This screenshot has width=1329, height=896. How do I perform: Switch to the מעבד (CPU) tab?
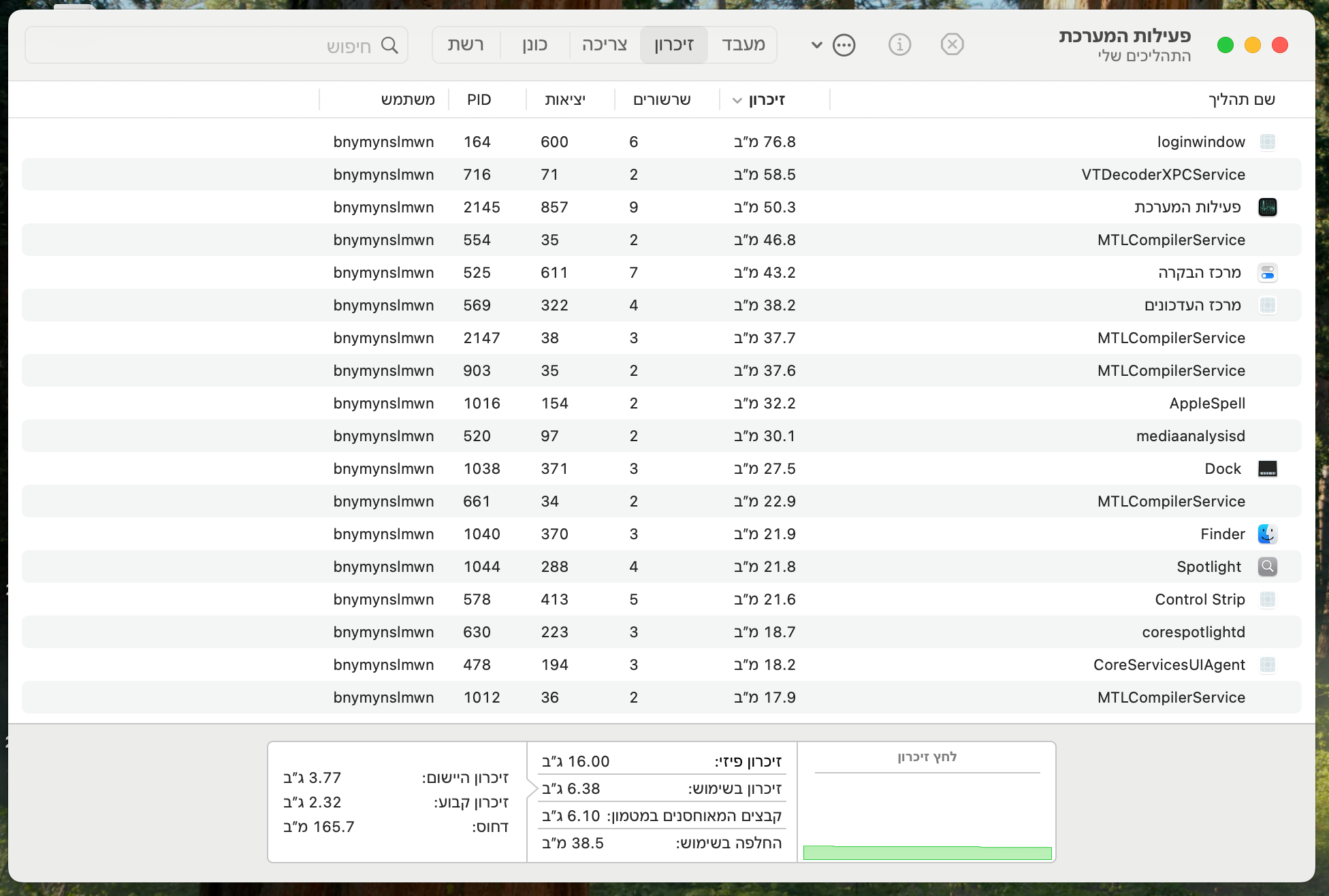pyautogui.click(x=743, y=45)
